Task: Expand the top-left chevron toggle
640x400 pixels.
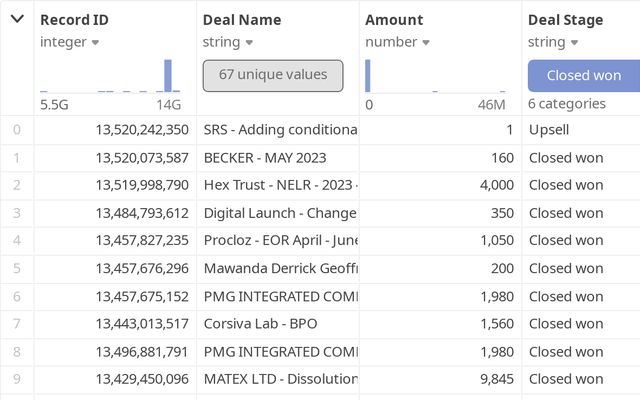Action: (x=17, y=19)
